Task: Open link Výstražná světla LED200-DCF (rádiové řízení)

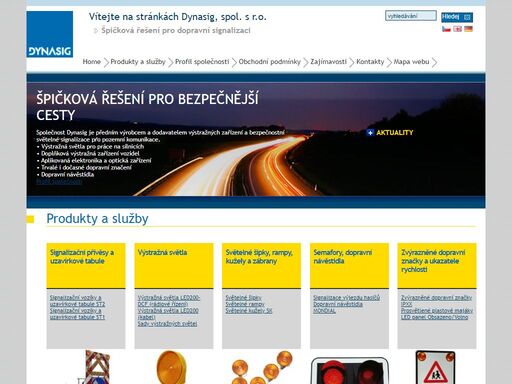Action: coord(169,301)
